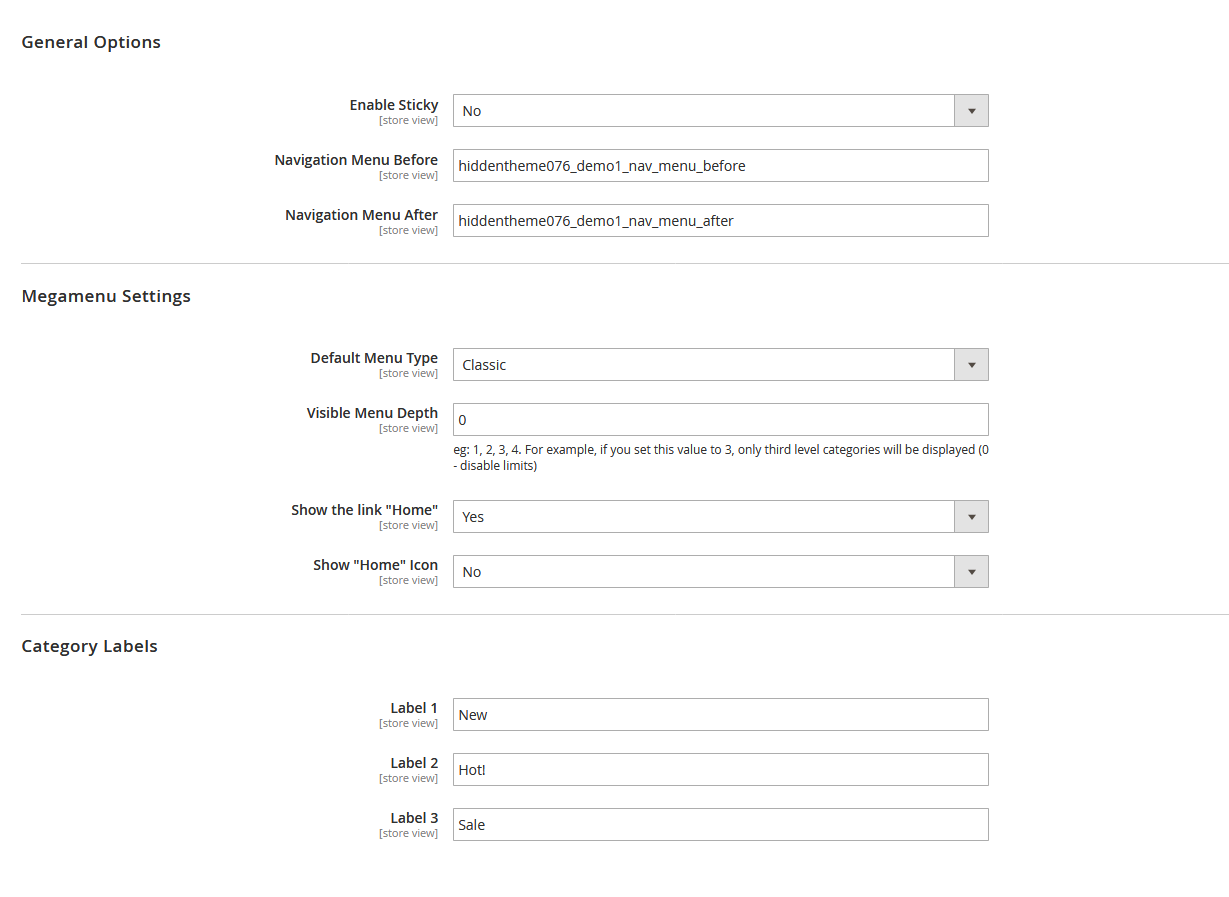Click the store view link under Label 1
Screen dimensions: 1229x897
[x=408, y=722]
